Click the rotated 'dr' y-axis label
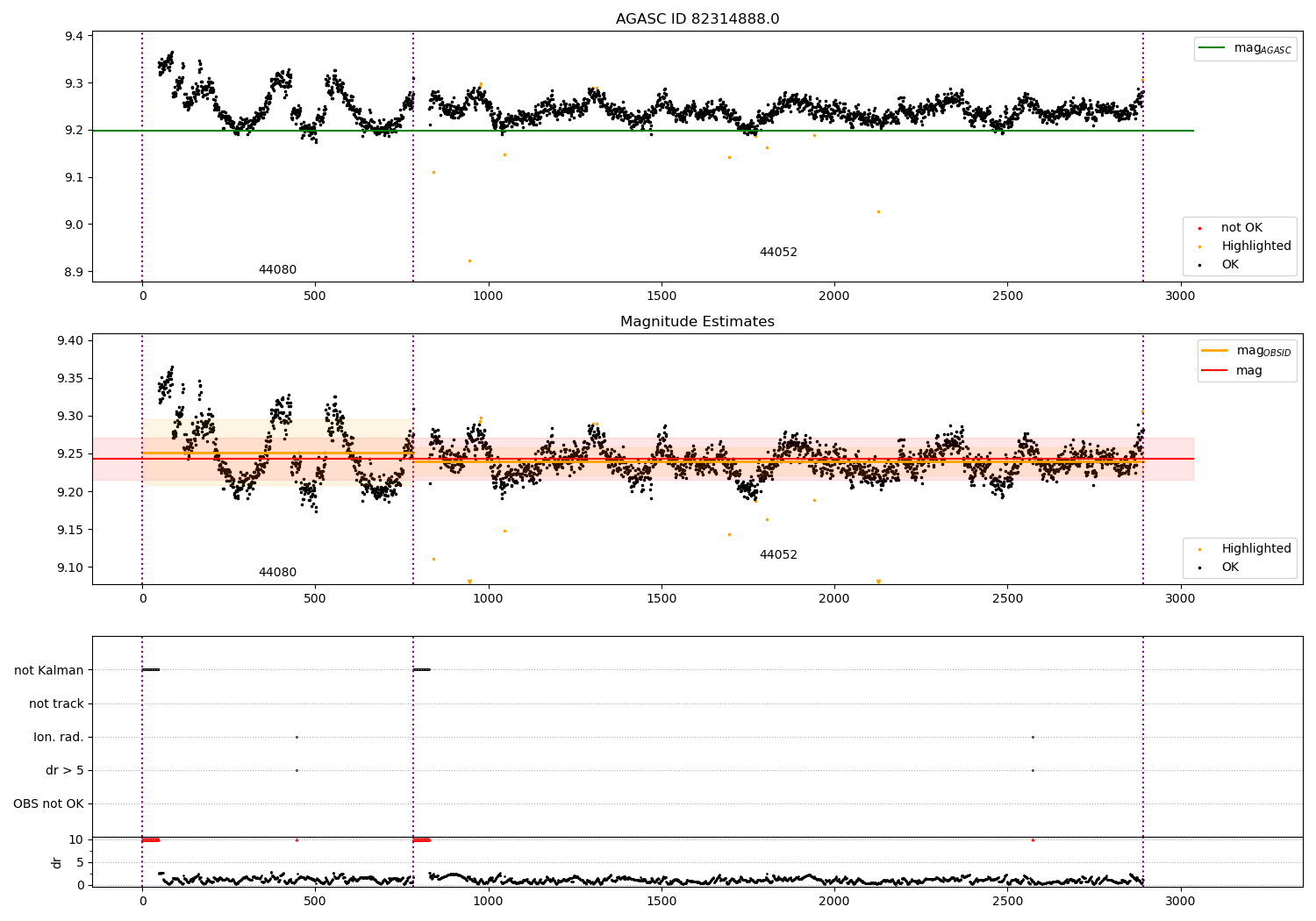This screenshot has width=1316, height=921. click(57, 862)
